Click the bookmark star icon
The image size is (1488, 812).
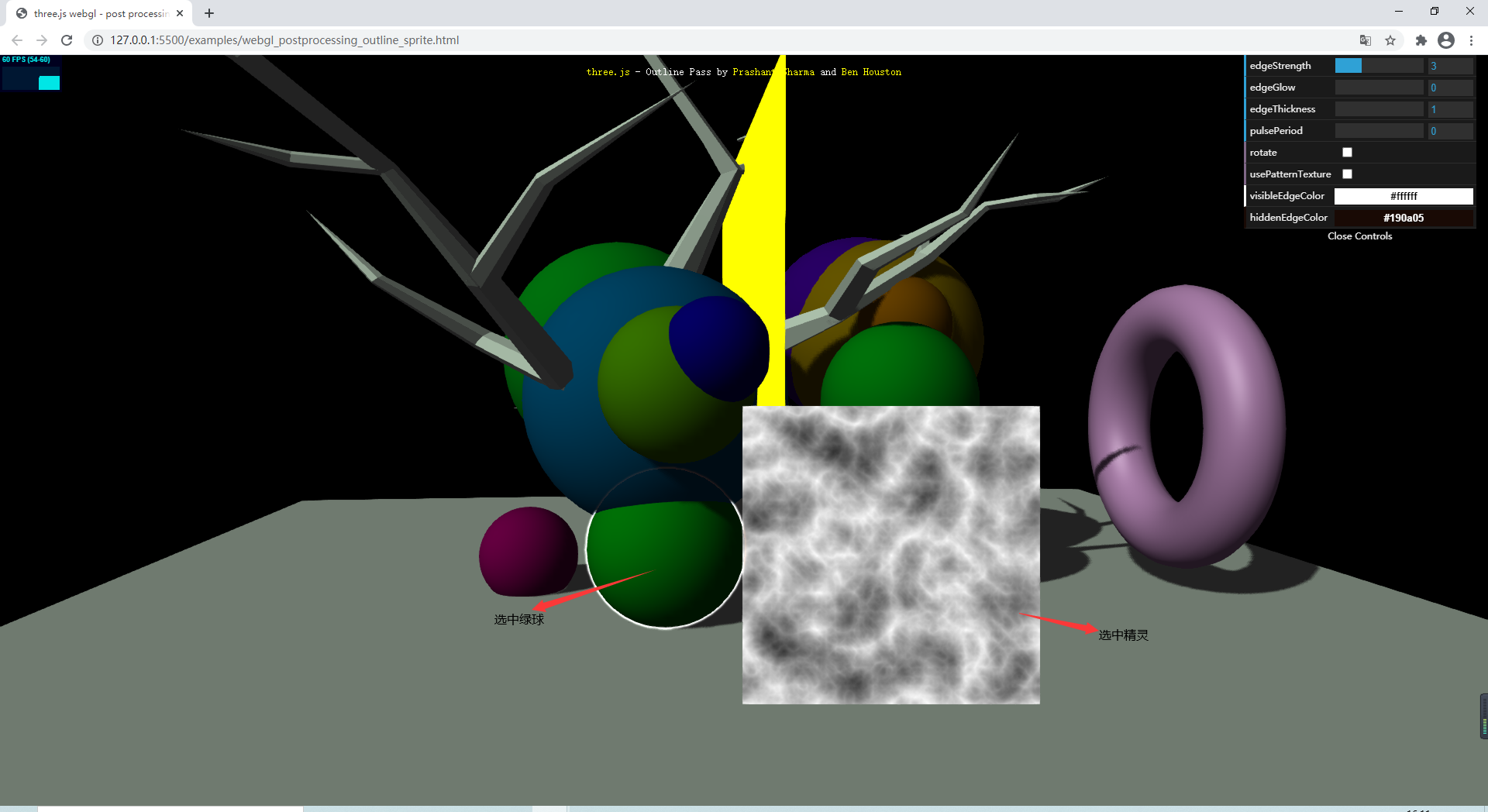point(1391,40)
